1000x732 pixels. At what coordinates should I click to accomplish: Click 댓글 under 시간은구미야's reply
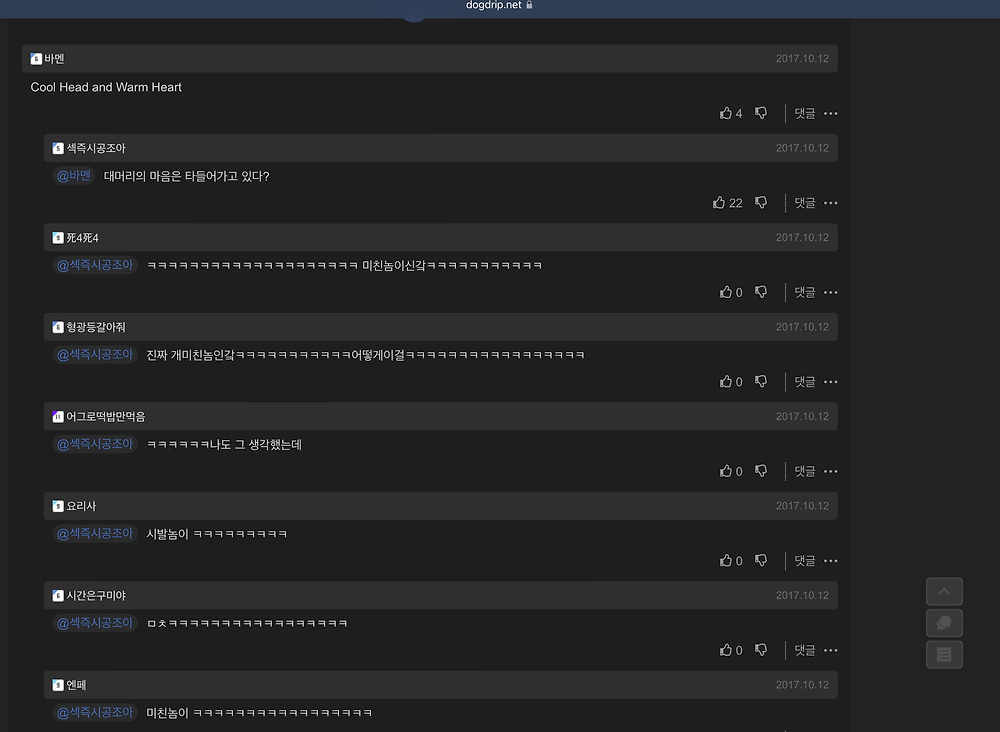[804, 650]
